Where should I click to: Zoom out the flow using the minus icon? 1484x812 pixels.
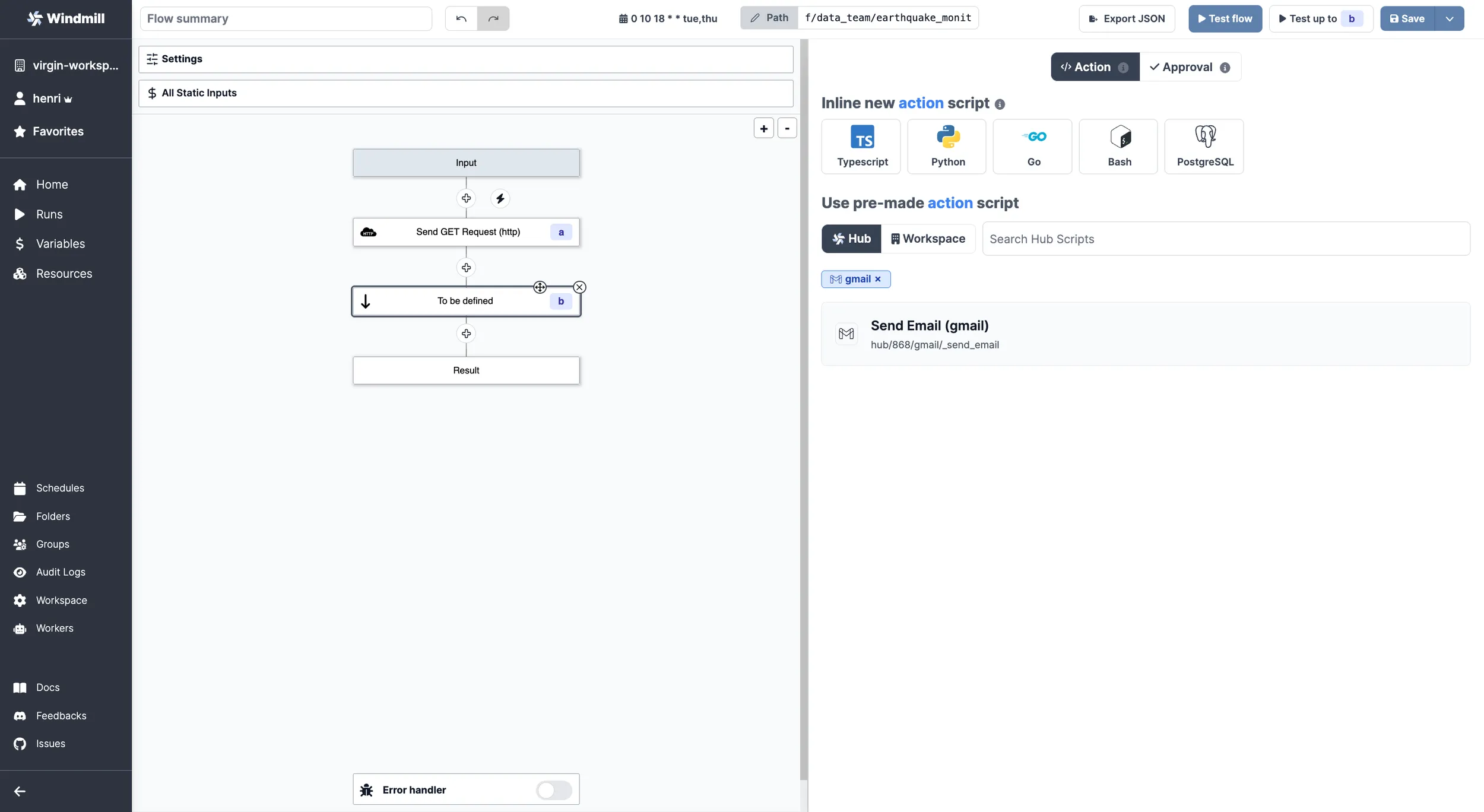click(x=787, y=128)
